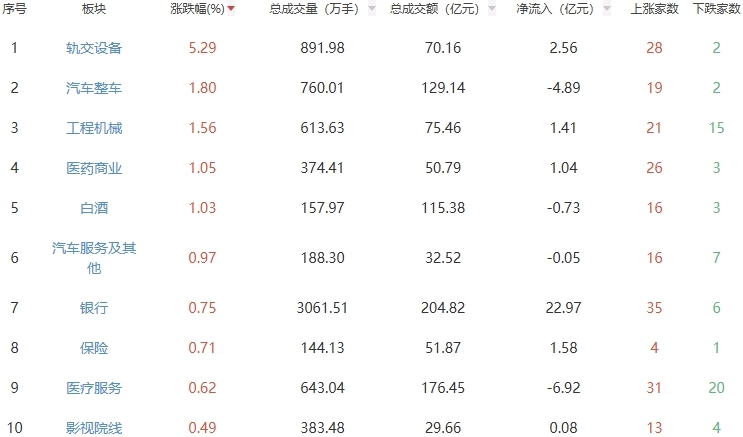Select the 医疗服务 sector link
The height and width of the screenshot is (437, 743).
coord(94,388)
